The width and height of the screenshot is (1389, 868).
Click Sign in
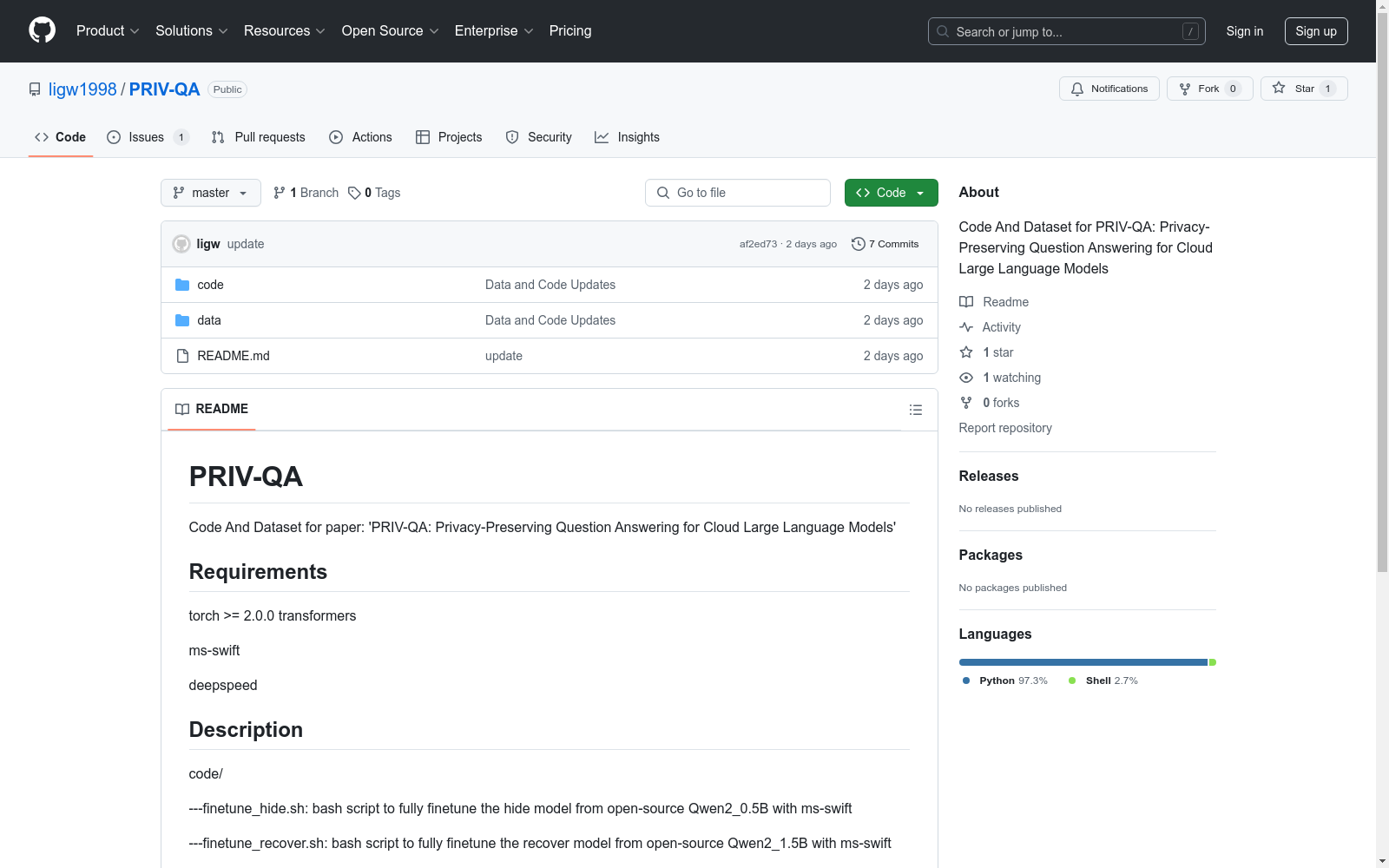pos(1244,31)
